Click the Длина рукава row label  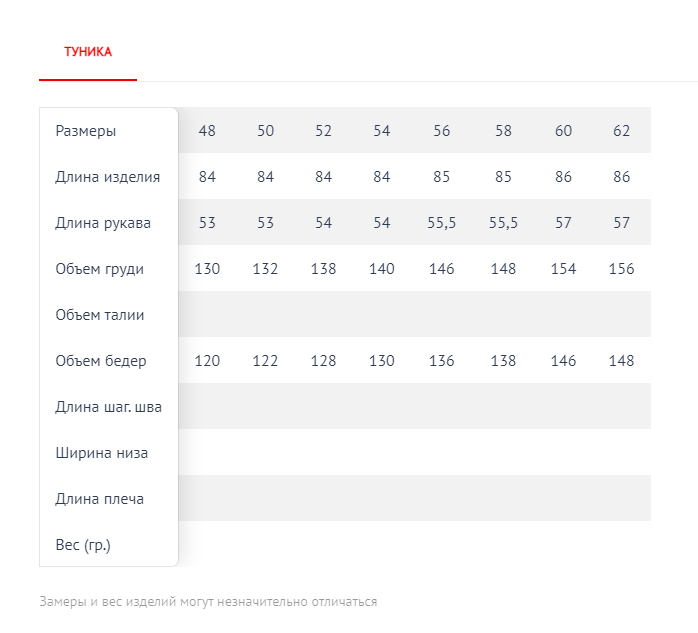103,223
